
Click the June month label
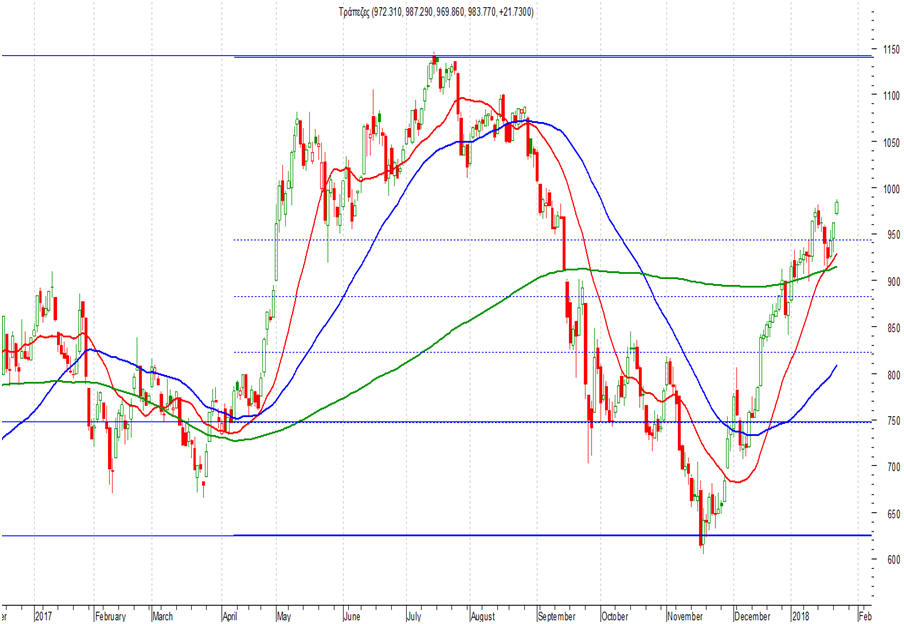(352, 617)
